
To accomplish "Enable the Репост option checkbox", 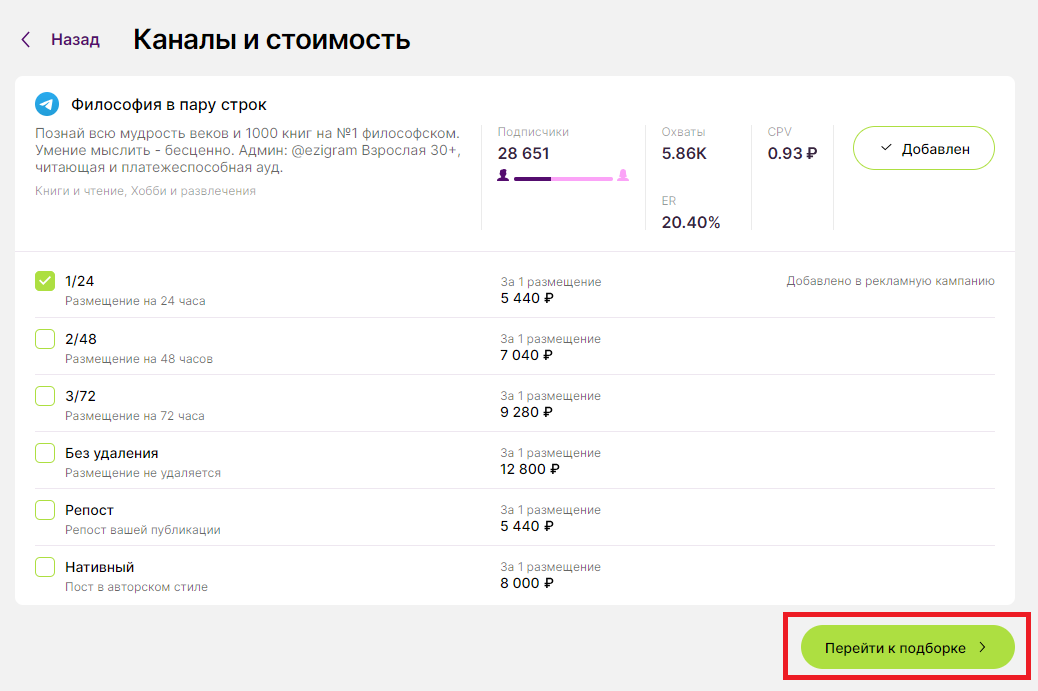I will coord(44,509).
